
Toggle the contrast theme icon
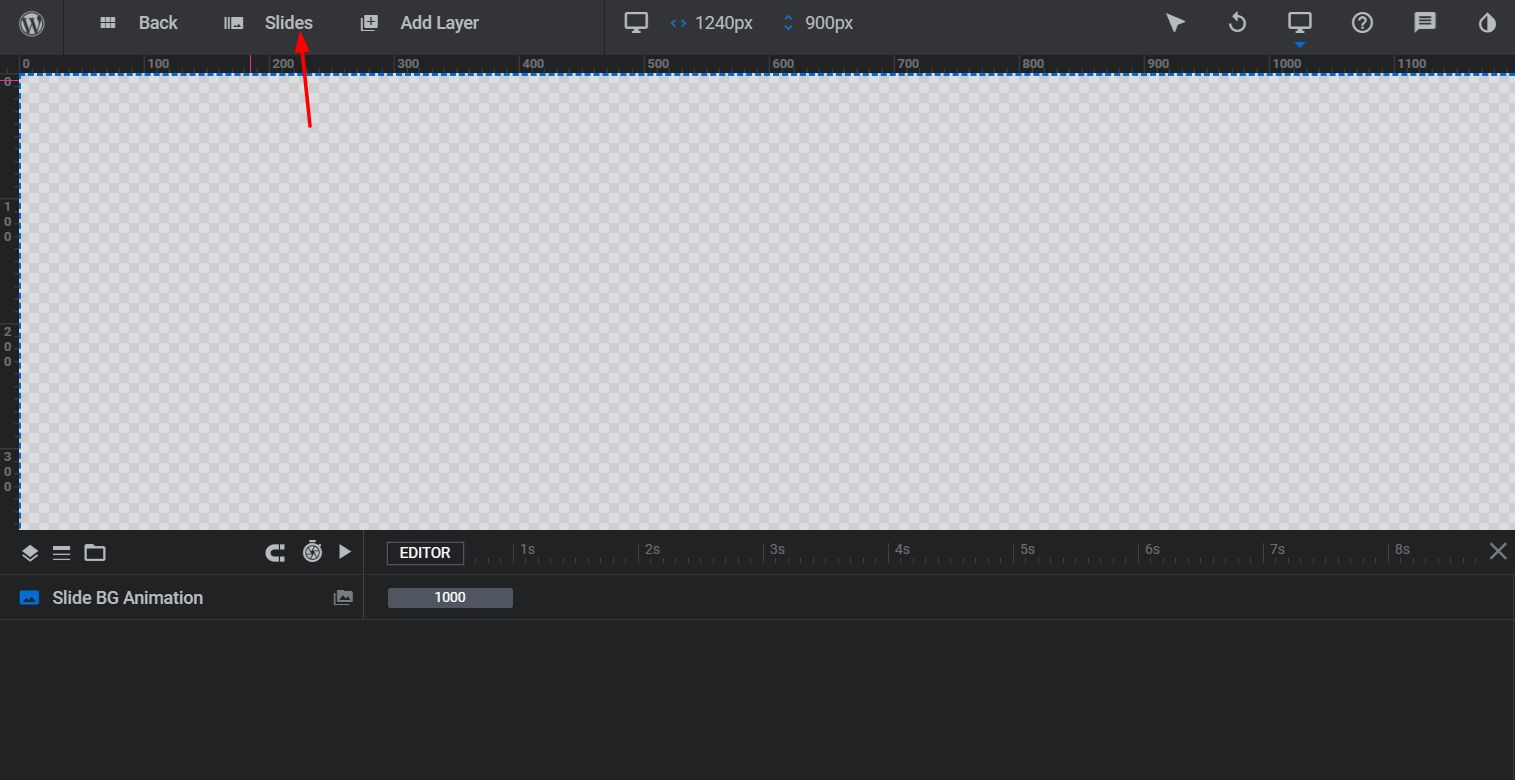point(1487,23)
